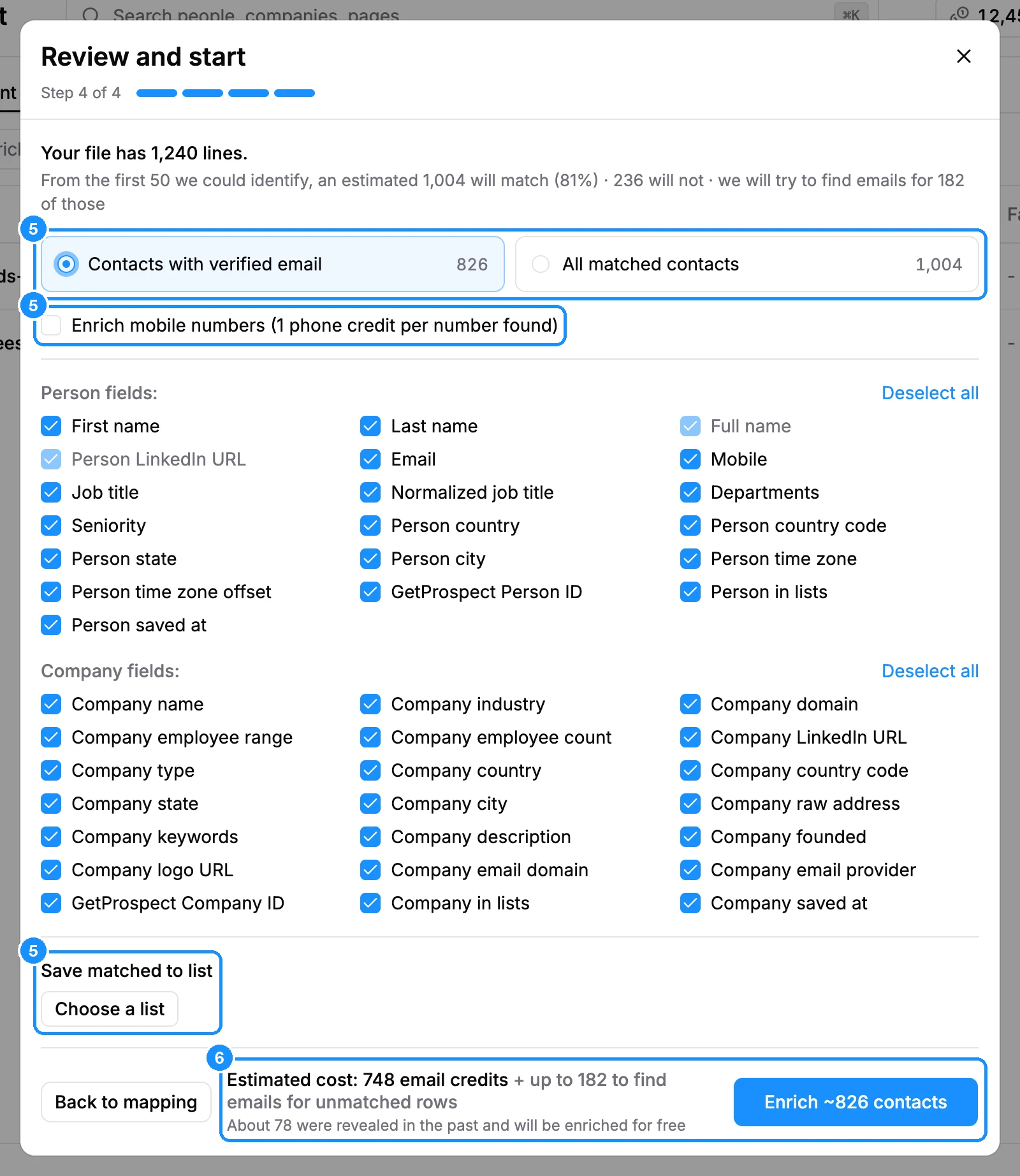The image size is (1020, 1176).
Task: Toggle Person city checkbox
Action: coord(370,559)
